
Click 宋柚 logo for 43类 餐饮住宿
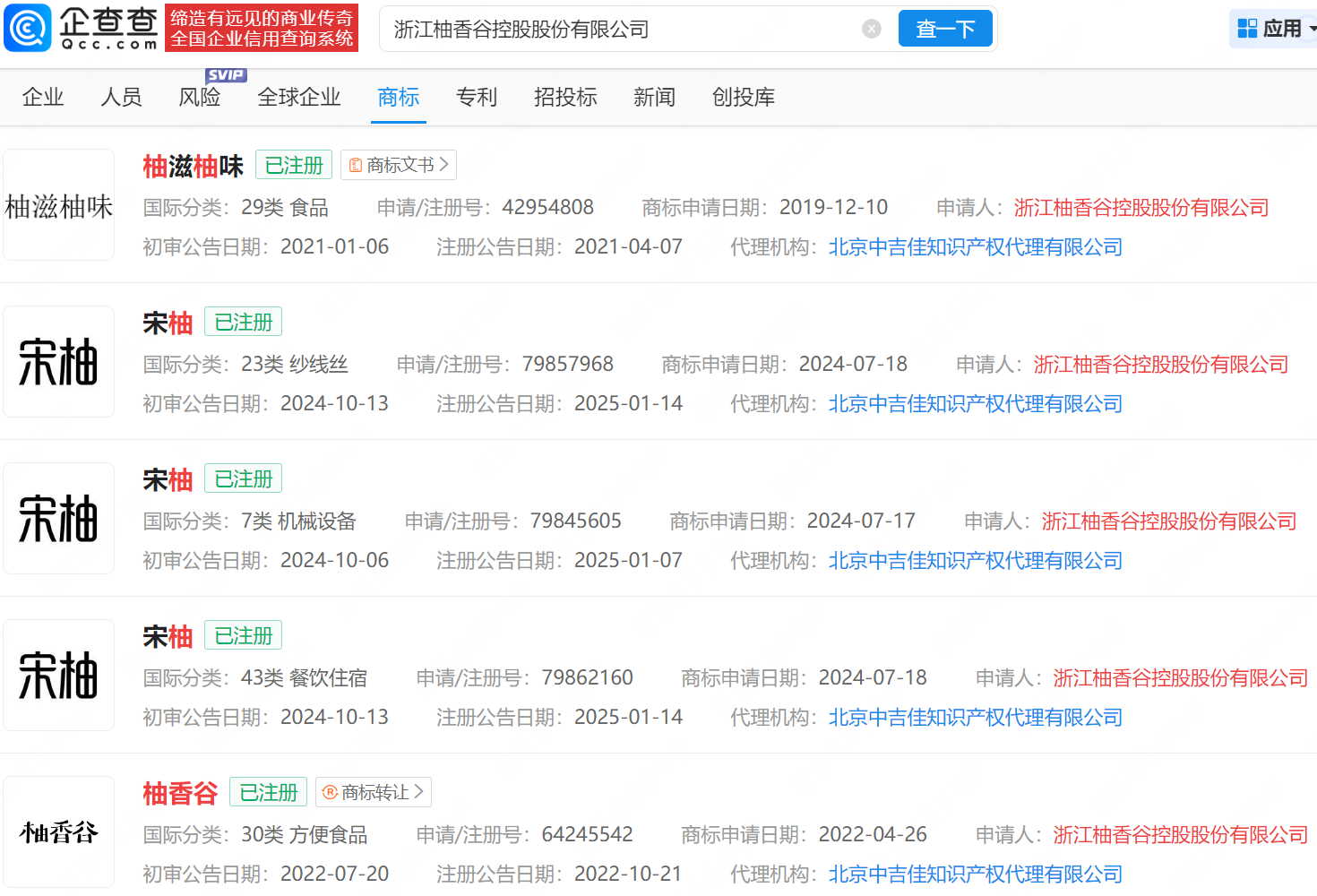59,676
